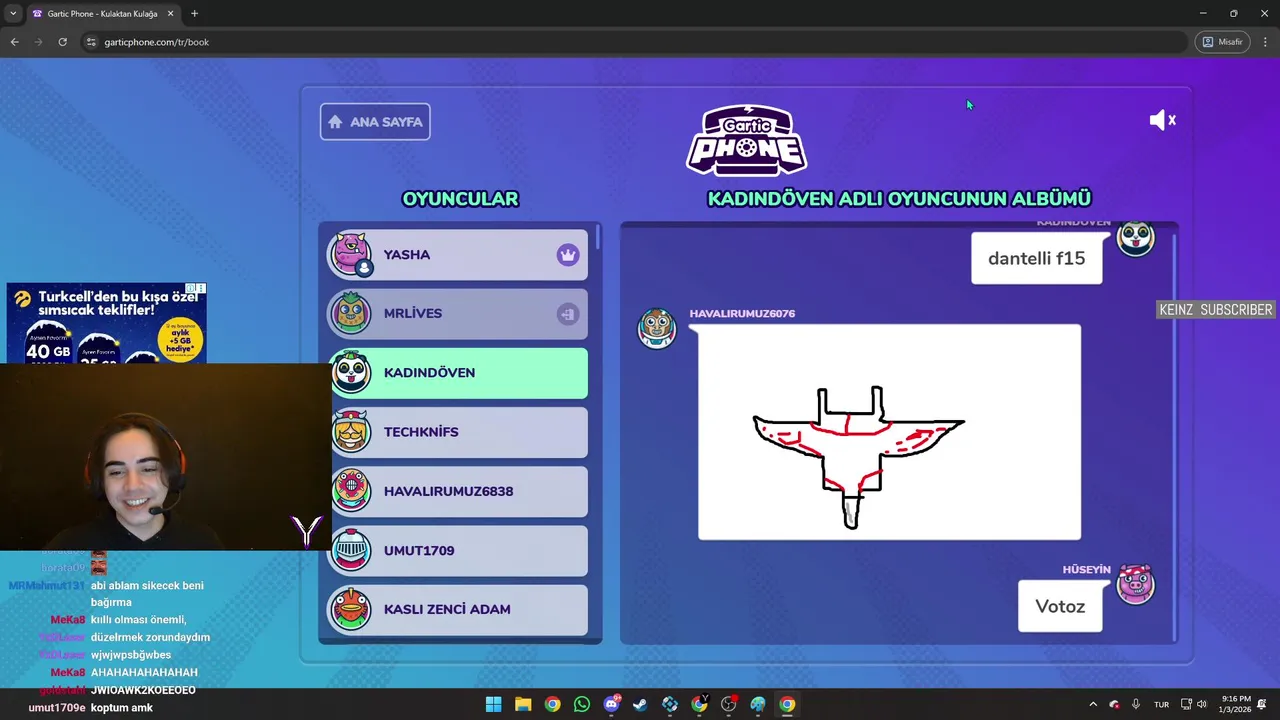This screenshot has width=1280, height=720.
Task: Open Discord from the taskbar
Action: [611, 704]
